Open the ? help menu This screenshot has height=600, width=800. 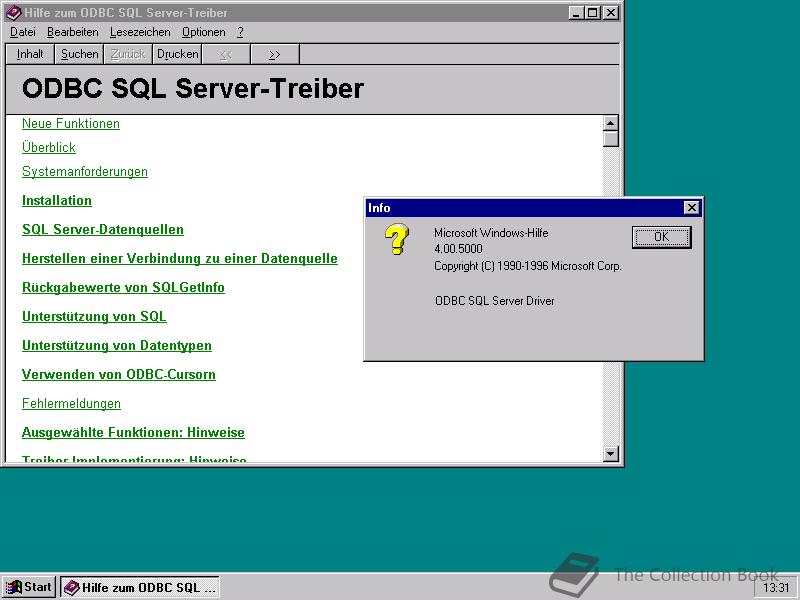coord(240,32)
